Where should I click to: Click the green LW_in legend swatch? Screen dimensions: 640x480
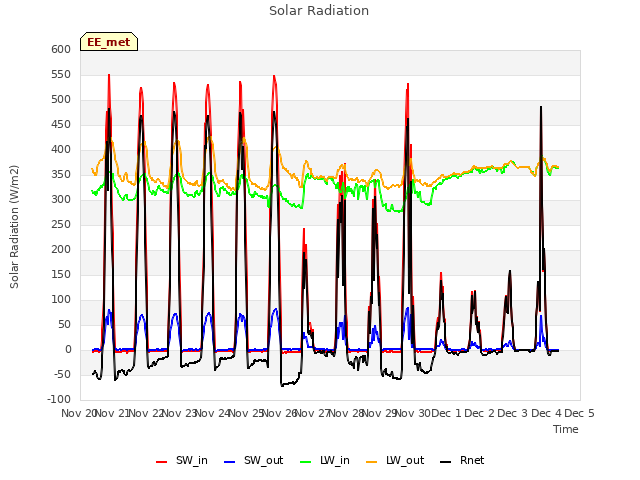[306, 462]
